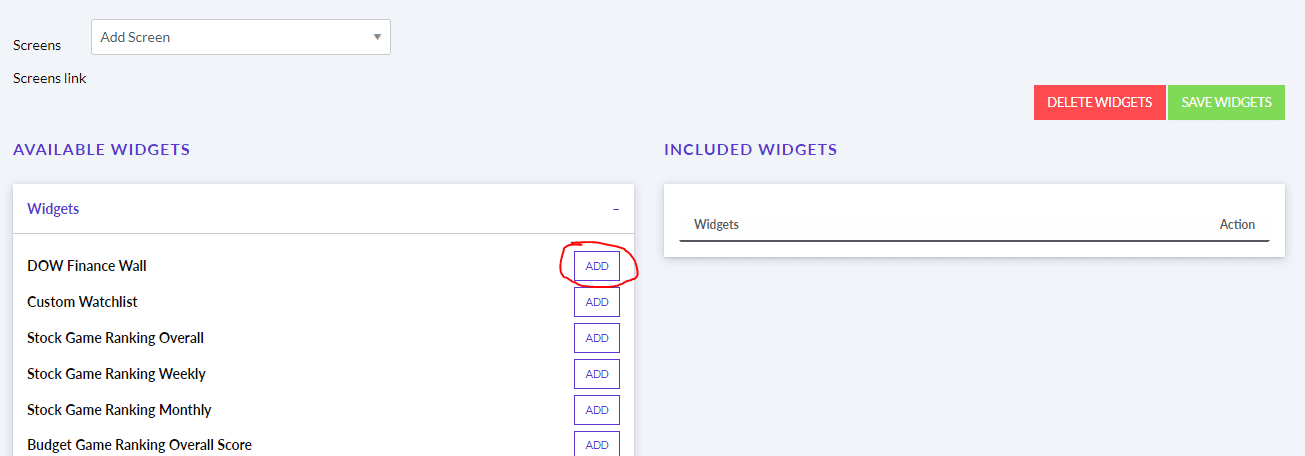Screen dimensions: 1305x456
Task: Add the Custom Watchlist widget
Action: [x=597, y=302]
